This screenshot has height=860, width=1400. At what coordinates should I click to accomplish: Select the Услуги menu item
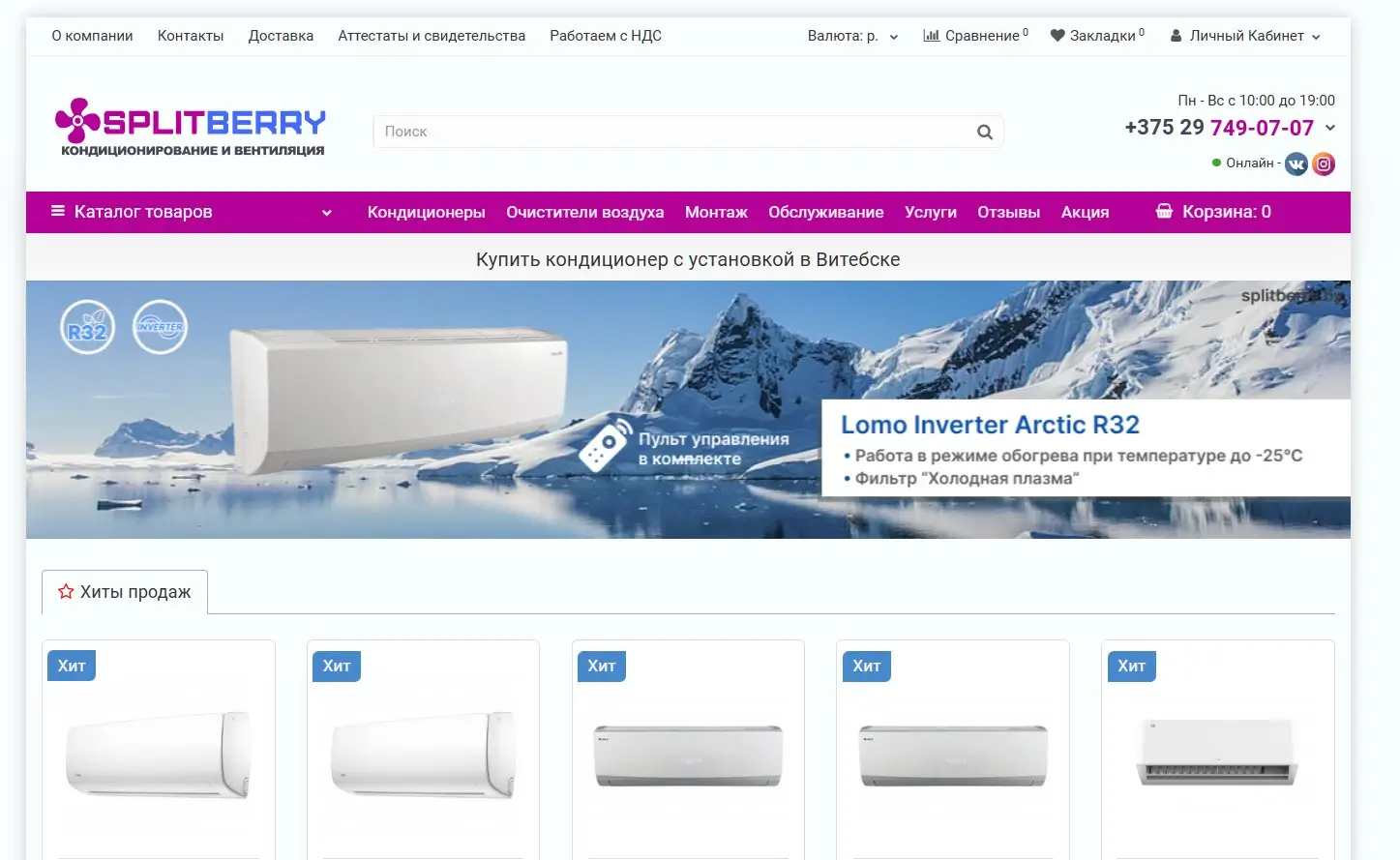pyautogui.click(x=930, y=212)
